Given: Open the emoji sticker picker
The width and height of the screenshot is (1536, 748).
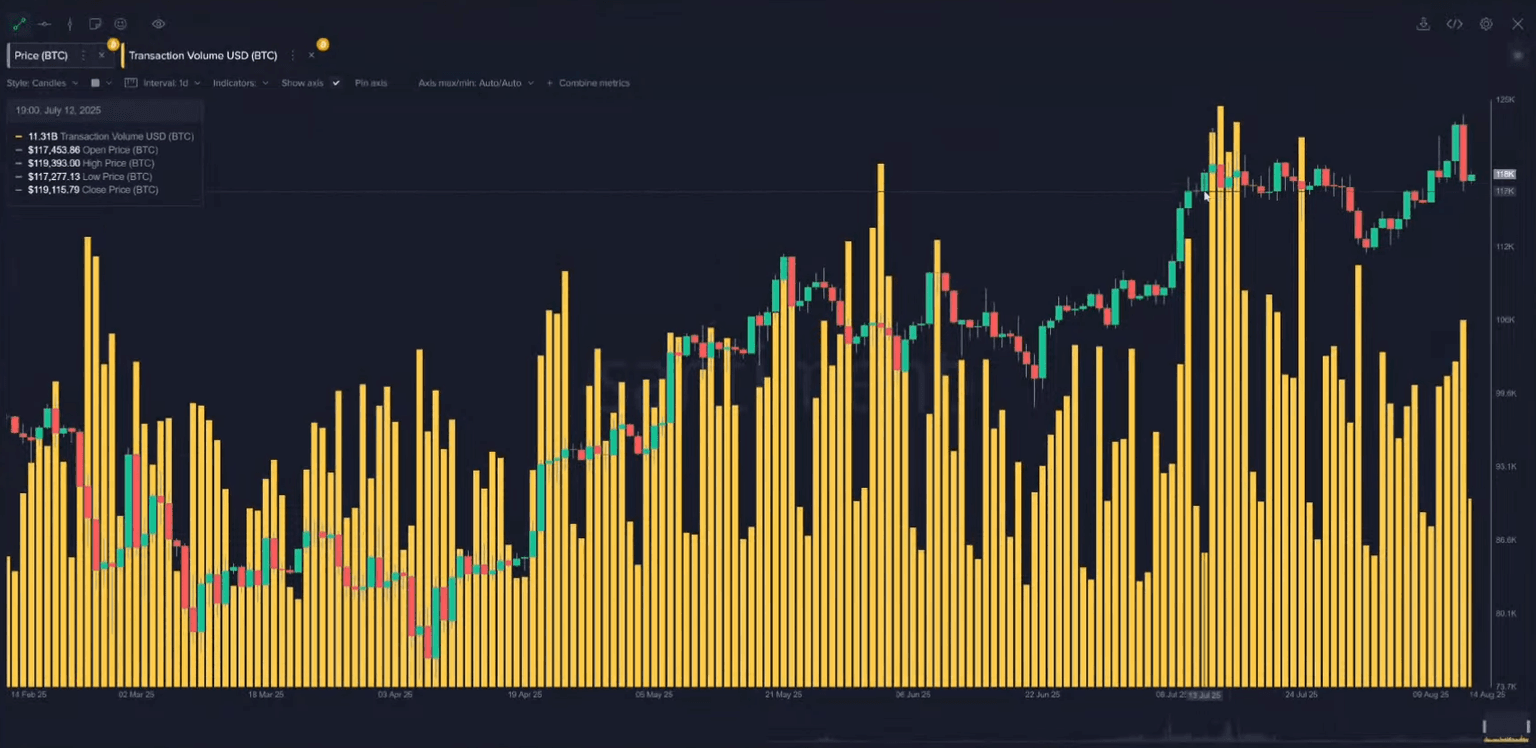Looking at the screenshot, I should pyautogui.click(x=121, y=24).
